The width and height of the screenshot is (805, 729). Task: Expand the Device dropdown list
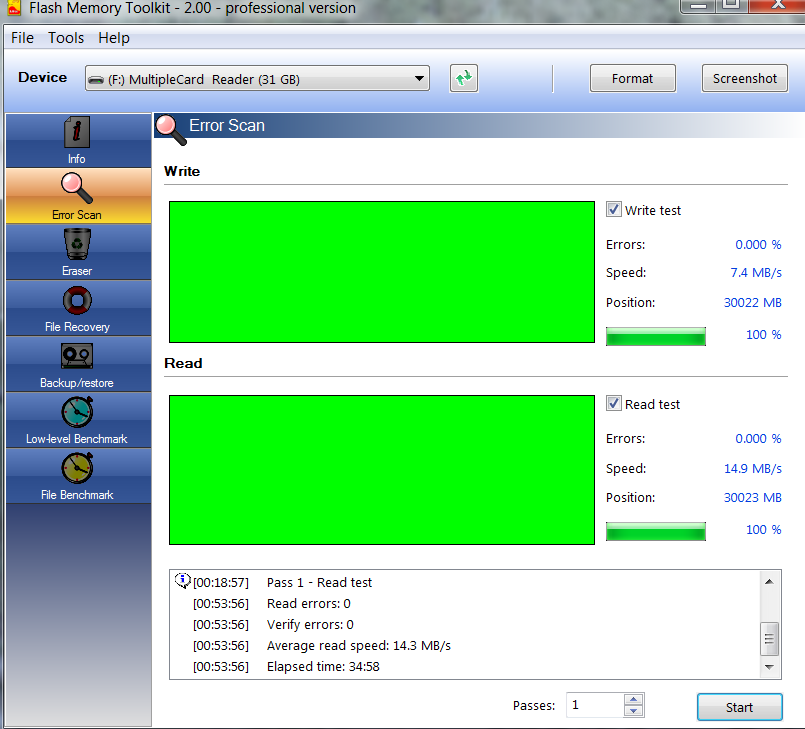pyautogui.click(x=419, y=79)
